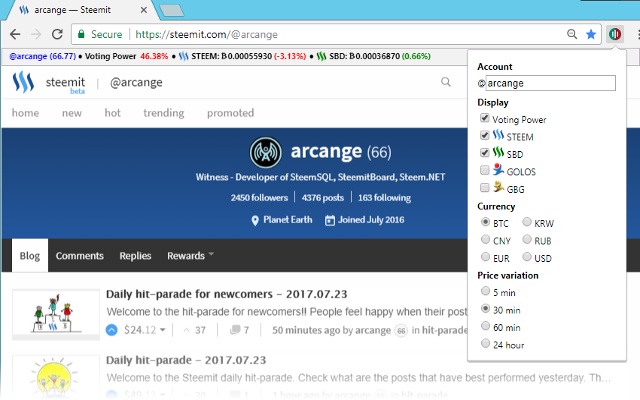Viewport: 640px width, 400px height.
Task: Open a new browser tab
Action: [x=172, y=11]
